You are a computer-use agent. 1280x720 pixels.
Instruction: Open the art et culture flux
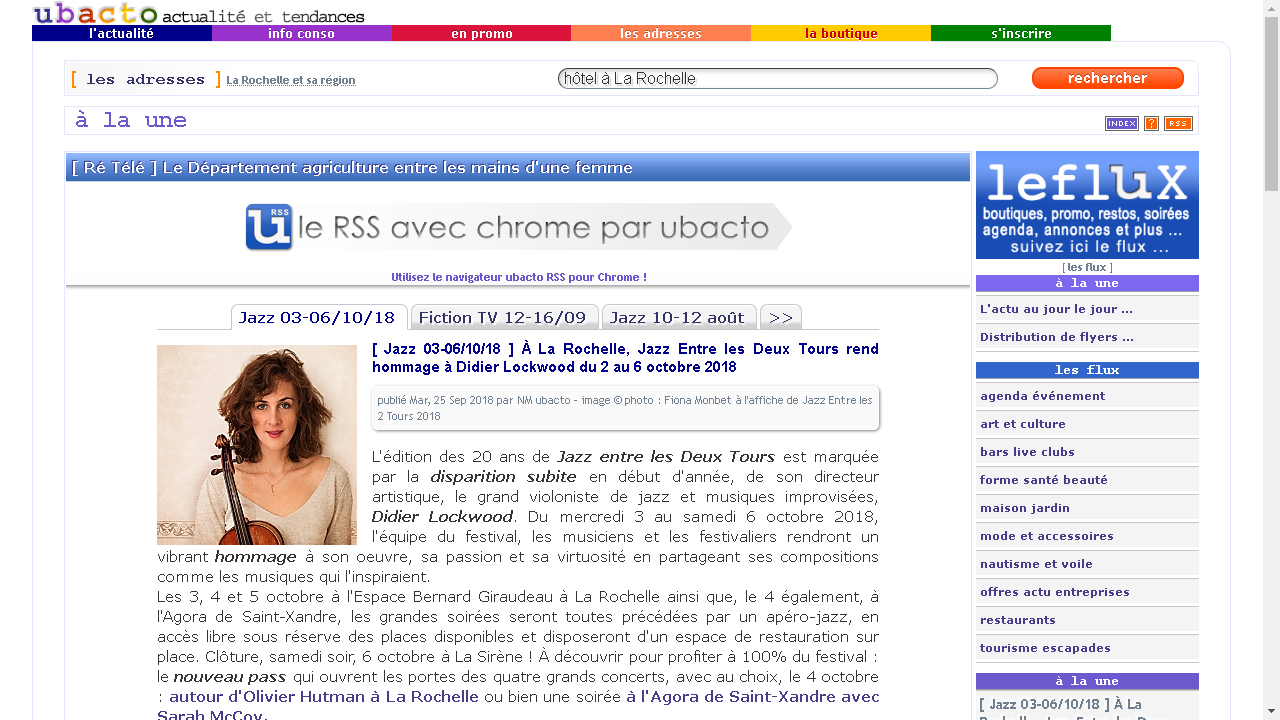pos(1087,424)
